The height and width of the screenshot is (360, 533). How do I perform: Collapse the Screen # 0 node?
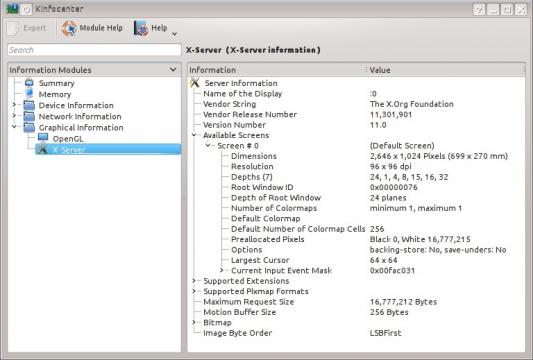pyautogui.click(x=208, y=145)
